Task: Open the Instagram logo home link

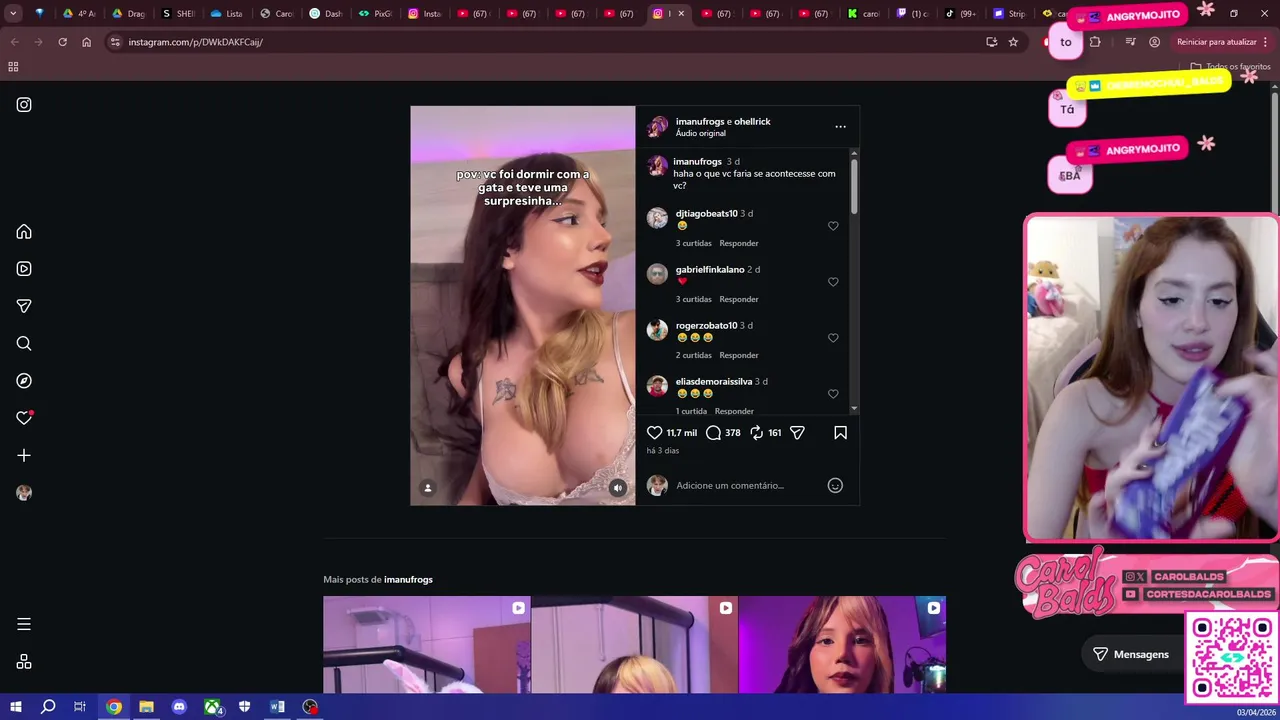Action: 24,105
